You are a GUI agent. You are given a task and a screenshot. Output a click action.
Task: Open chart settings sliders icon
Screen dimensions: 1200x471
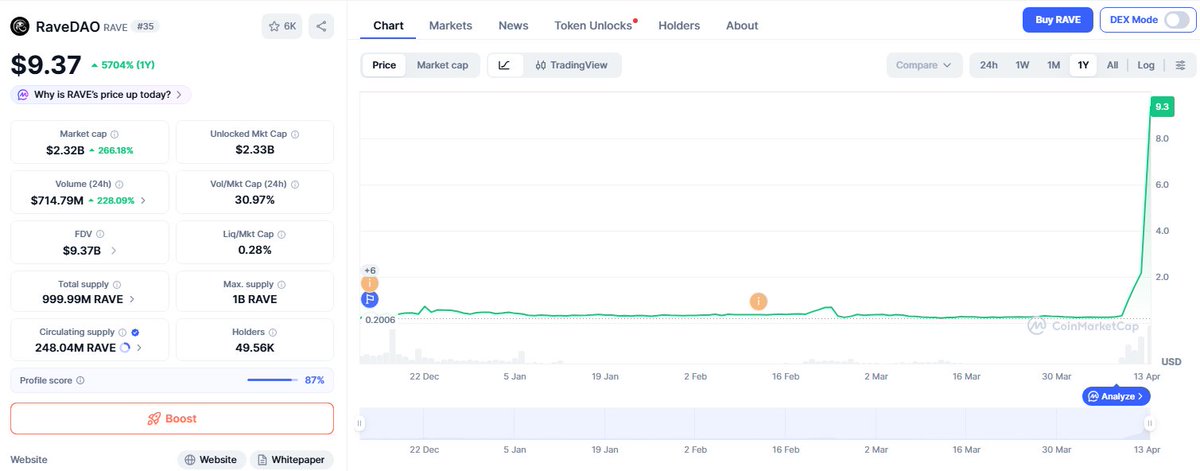1180,65
